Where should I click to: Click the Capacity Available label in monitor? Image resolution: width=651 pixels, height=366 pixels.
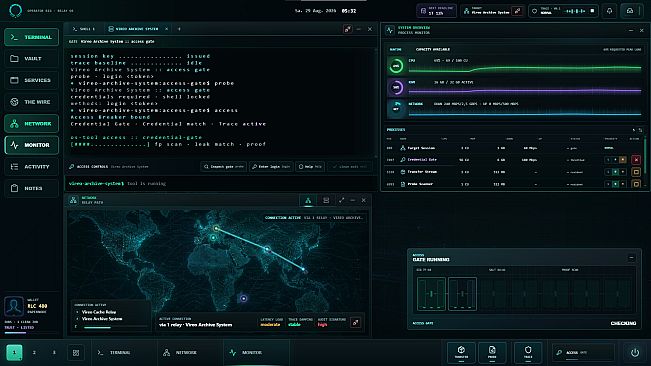[433, 49]
